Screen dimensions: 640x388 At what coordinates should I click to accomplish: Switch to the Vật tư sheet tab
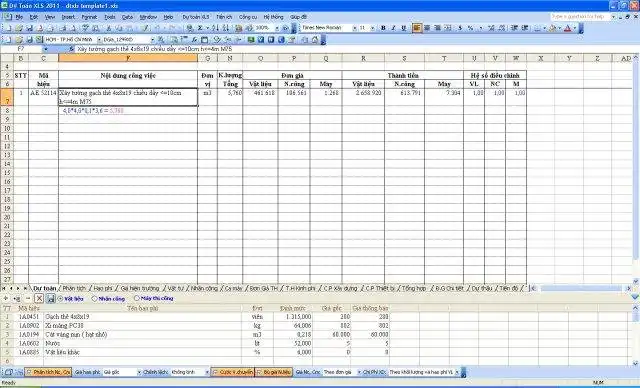tap(176, 288)
